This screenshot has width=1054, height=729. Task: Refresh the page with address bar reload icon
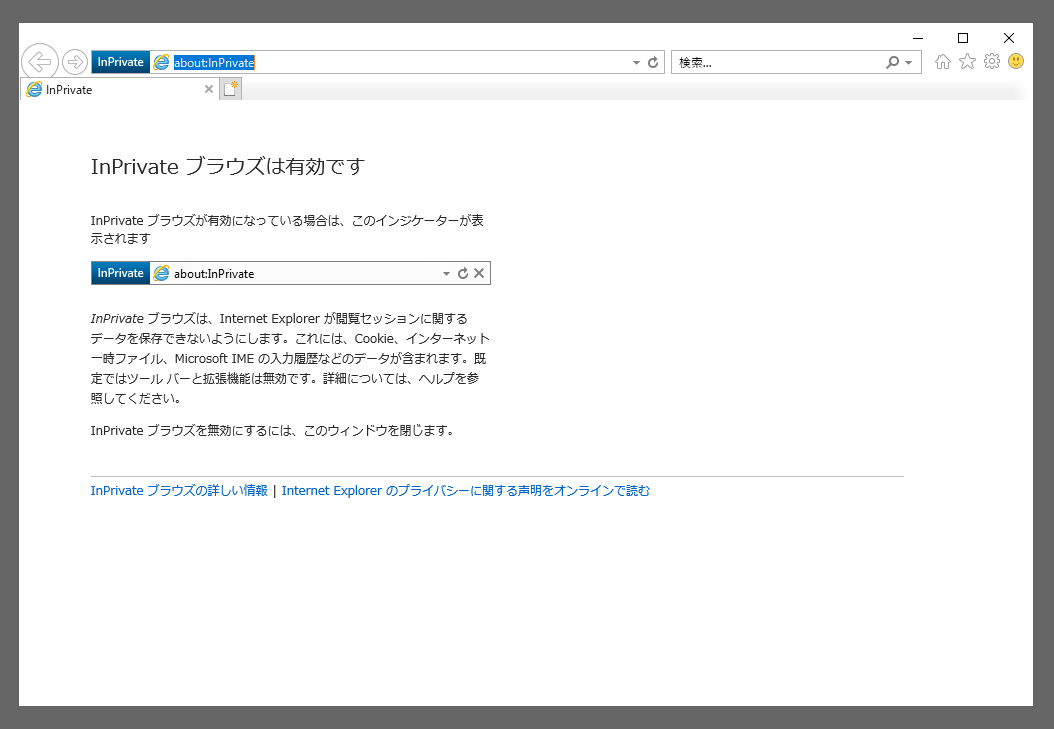click(653, 62)
